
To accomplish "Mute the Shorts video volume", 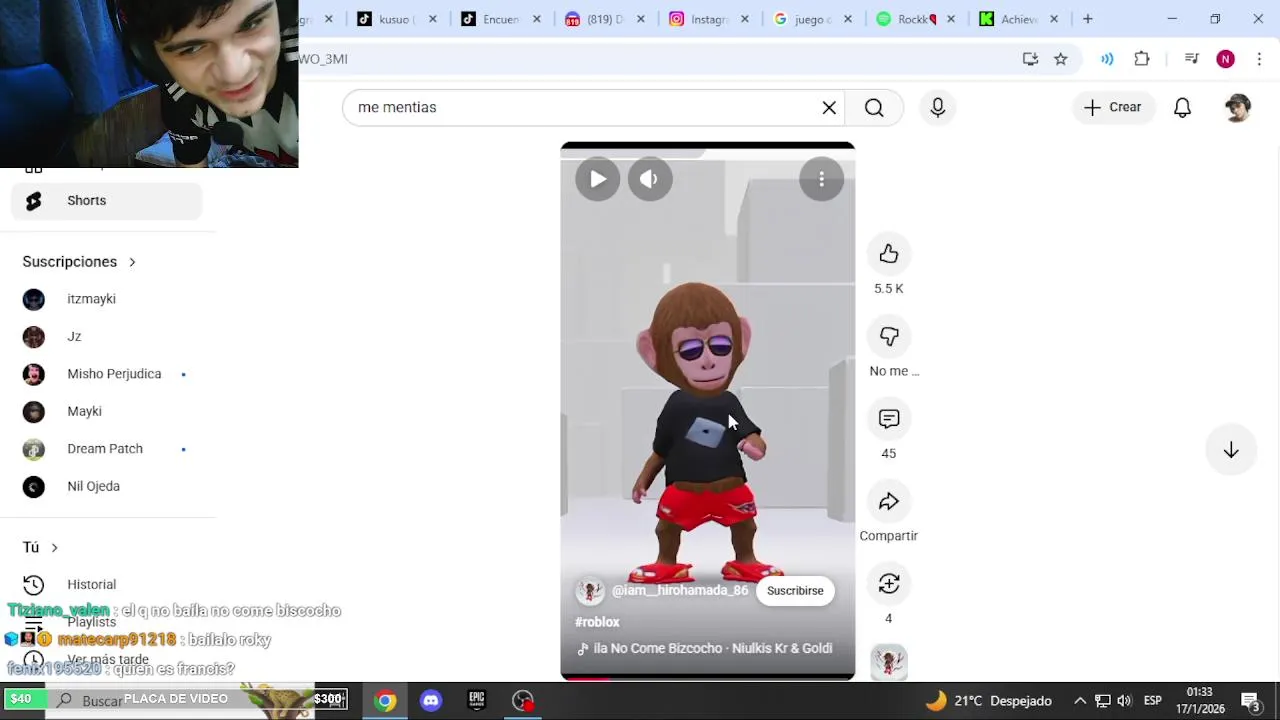I will (649, 179).
